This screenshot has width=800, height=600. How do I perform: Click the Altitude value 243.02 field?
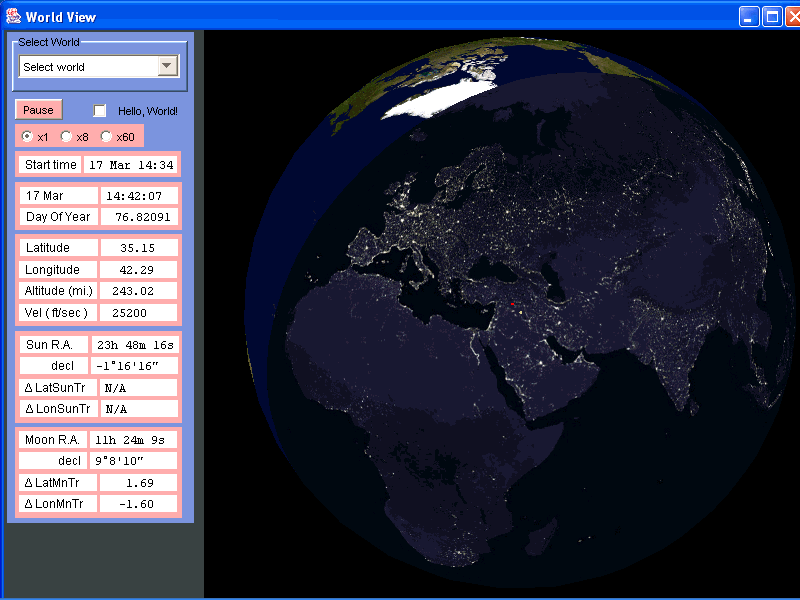[139, 291]
